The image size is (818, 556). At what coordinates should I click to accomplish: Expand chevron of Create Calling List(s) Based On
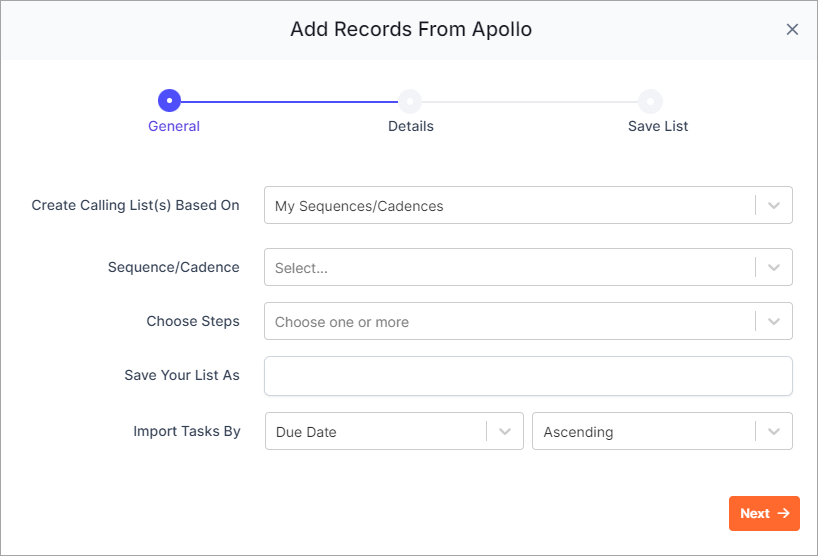[774, 206]
